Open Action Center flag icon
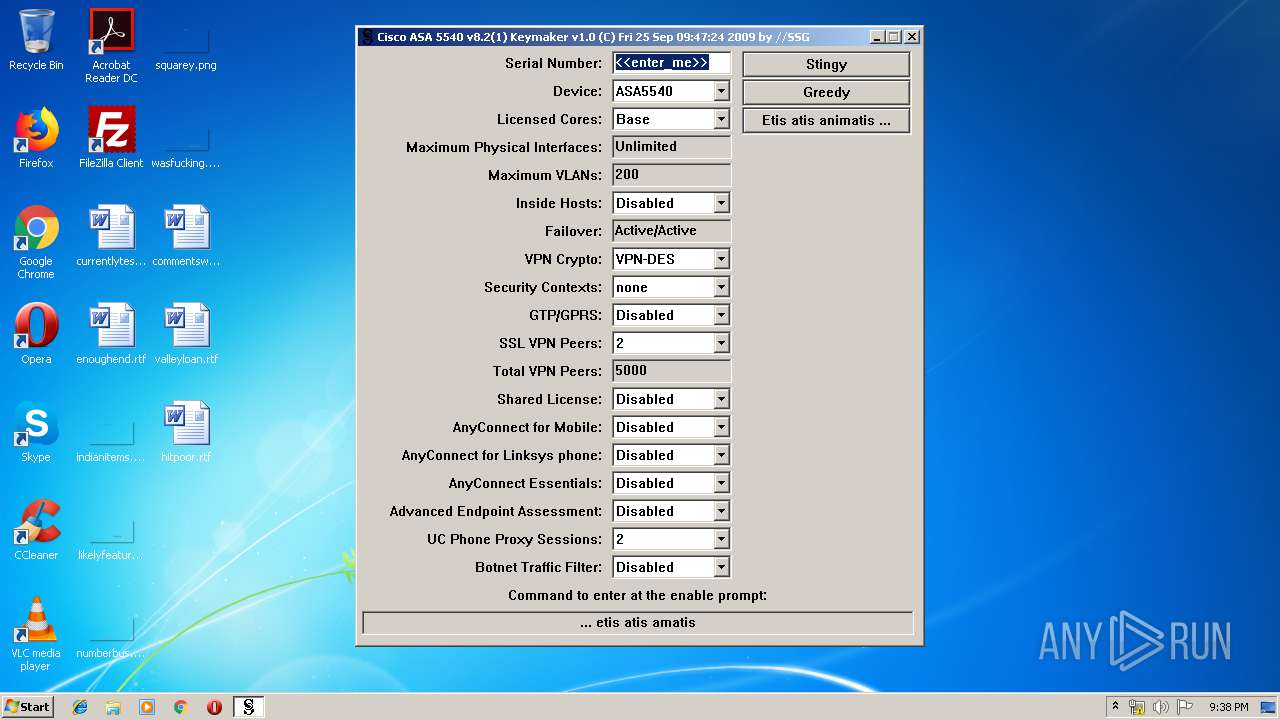1280x720 pixels. pos(1185,707)
